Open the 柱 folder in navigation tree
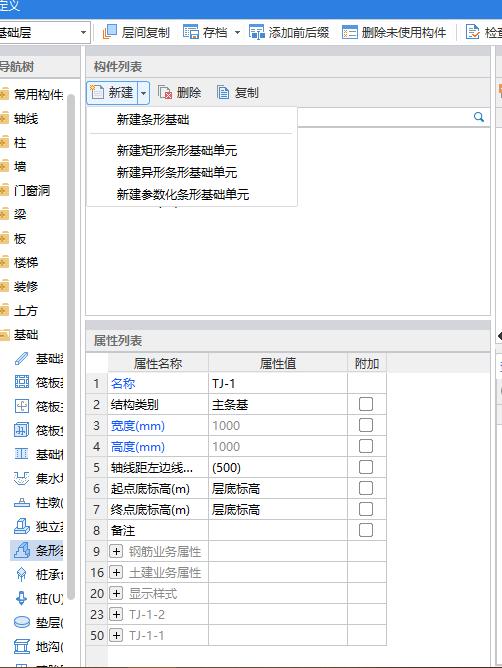The width and height of the screenshot is (502, 668). [4, 142]
